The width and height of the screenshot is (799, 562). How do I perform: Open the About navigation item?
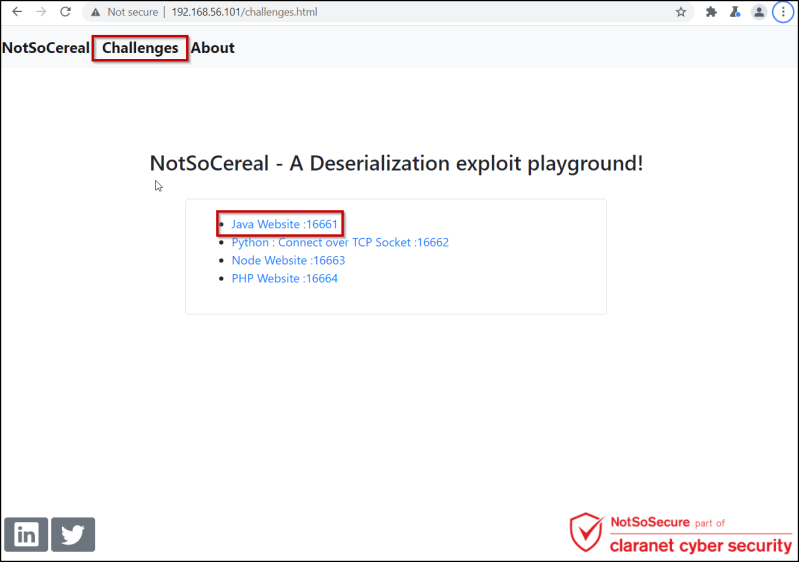click(x=212, y=48)
